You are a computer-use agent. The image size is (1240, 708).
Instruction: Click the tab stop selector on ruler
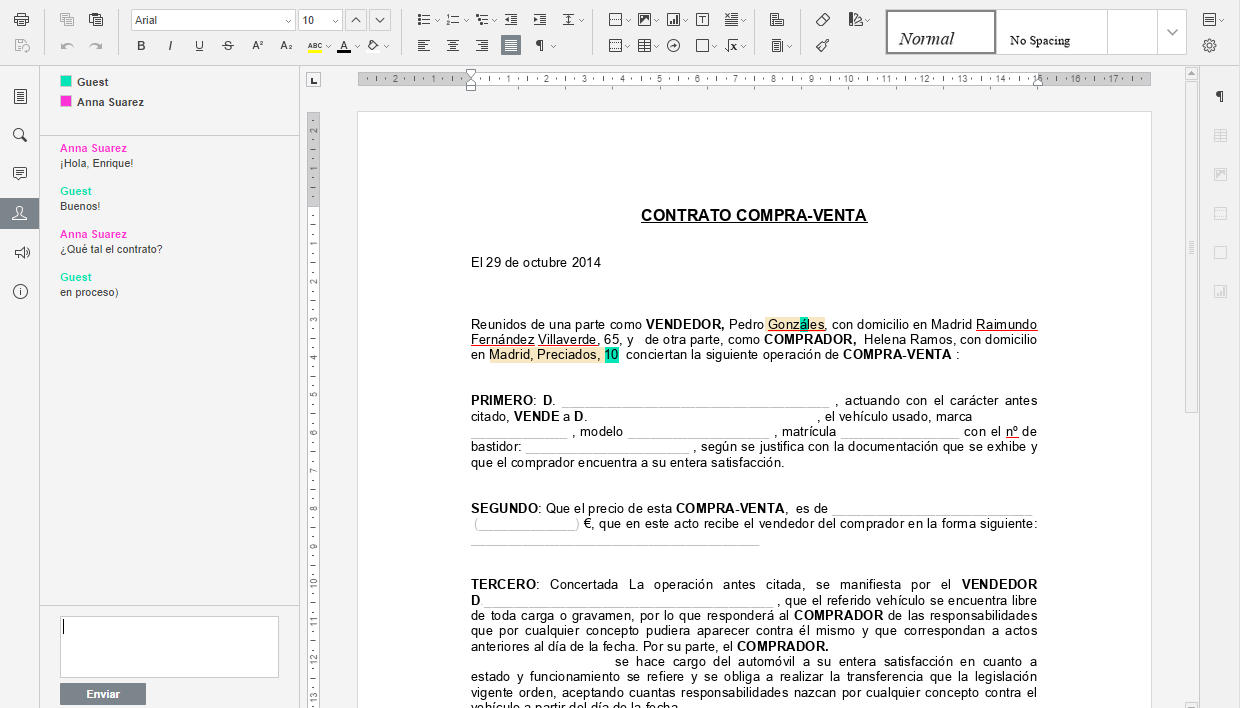pyautogui.click(x=314, y=80)
